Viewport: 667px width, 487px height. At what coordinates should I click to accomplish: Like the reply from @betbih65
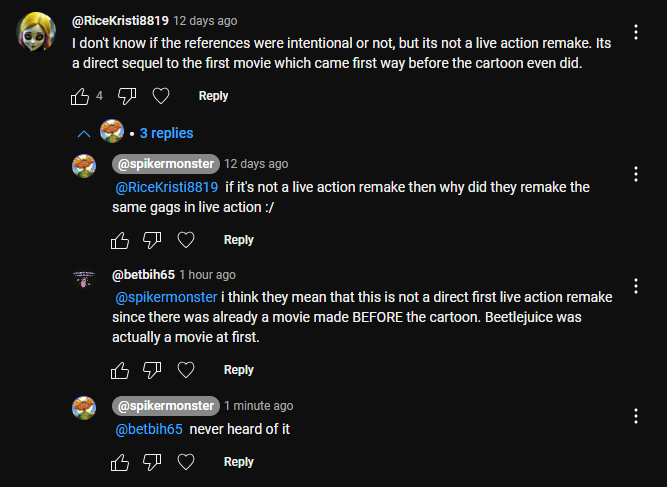click(120, 370)
